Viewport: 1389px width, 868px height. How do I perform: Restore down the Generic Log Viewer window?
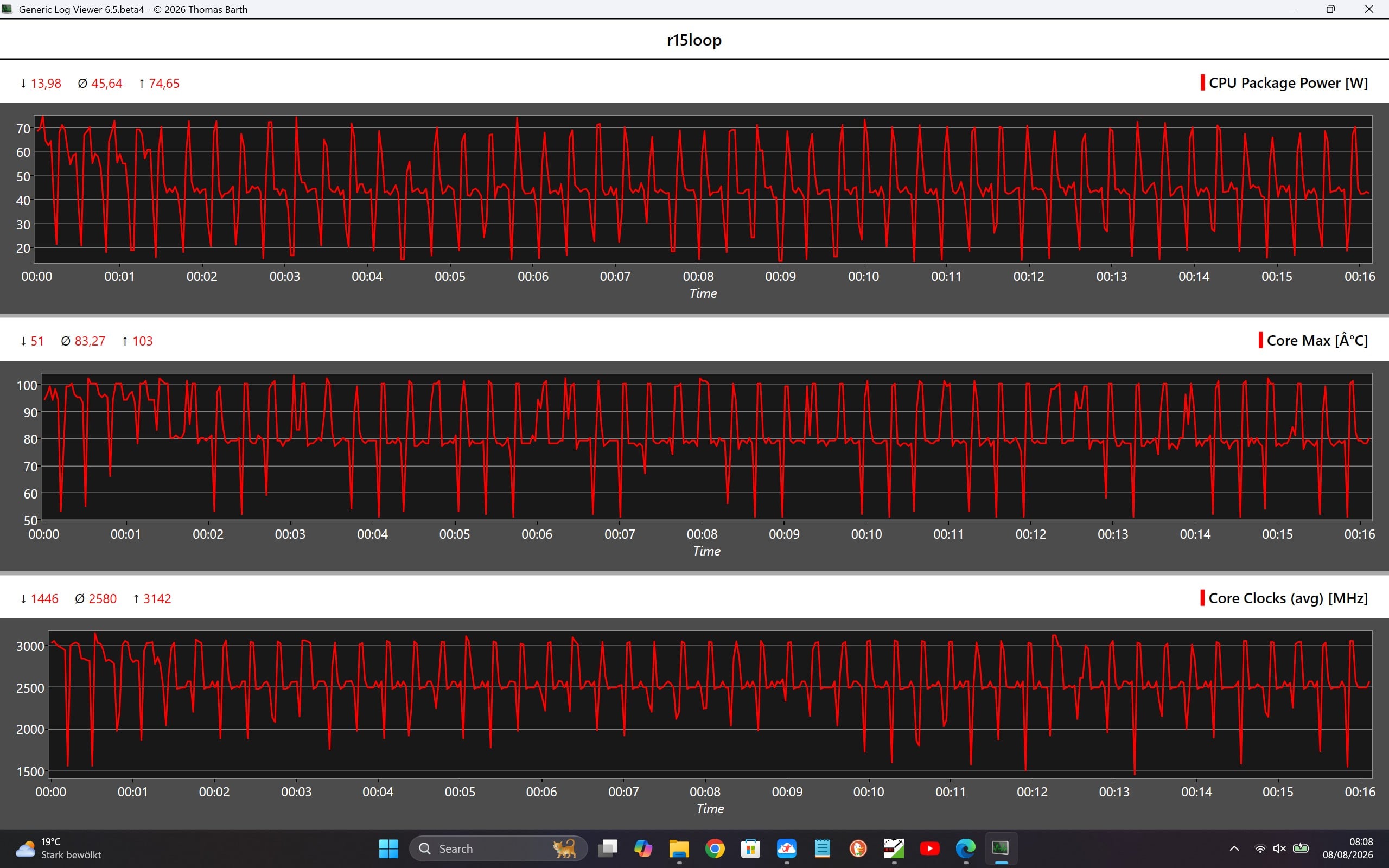pos(1330,9)
